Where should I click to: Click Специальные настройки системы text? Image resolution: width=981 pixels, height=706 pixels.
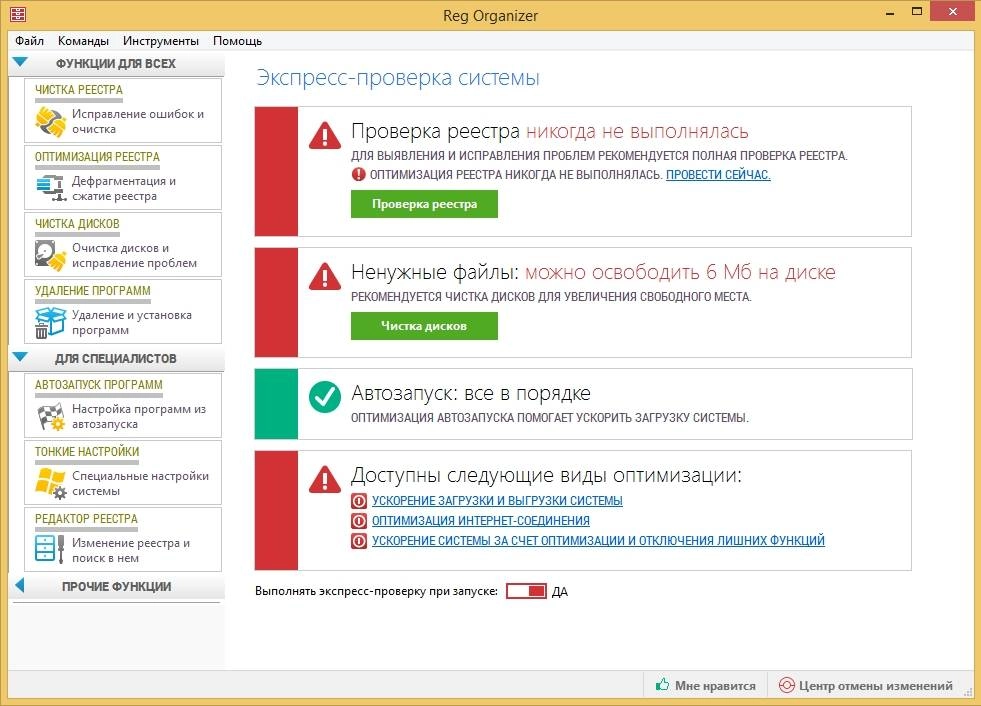click(140, 483)
